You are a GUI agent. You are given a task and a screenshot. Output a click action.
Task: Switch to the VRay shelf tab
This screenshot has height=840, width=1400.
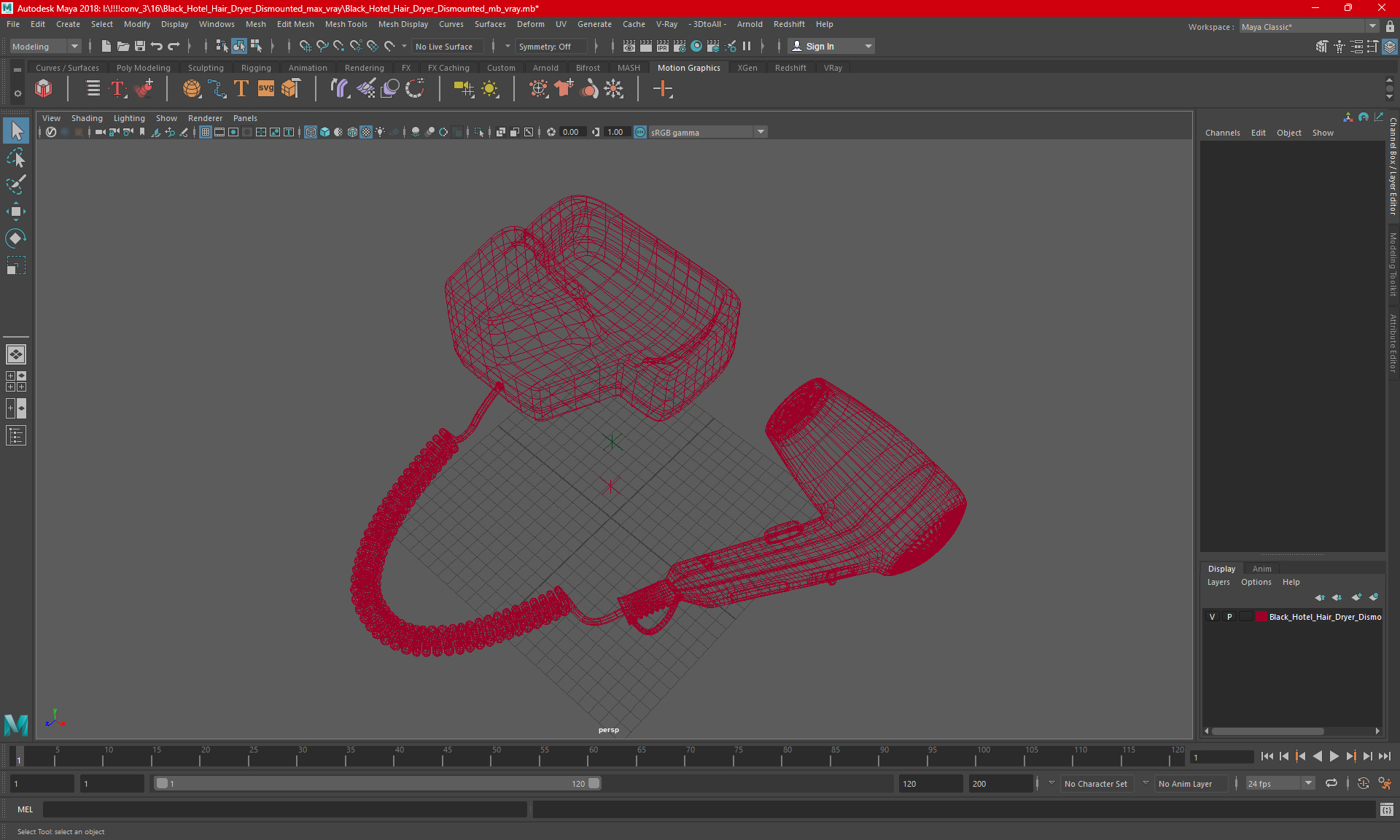click(x=833, y=68)
